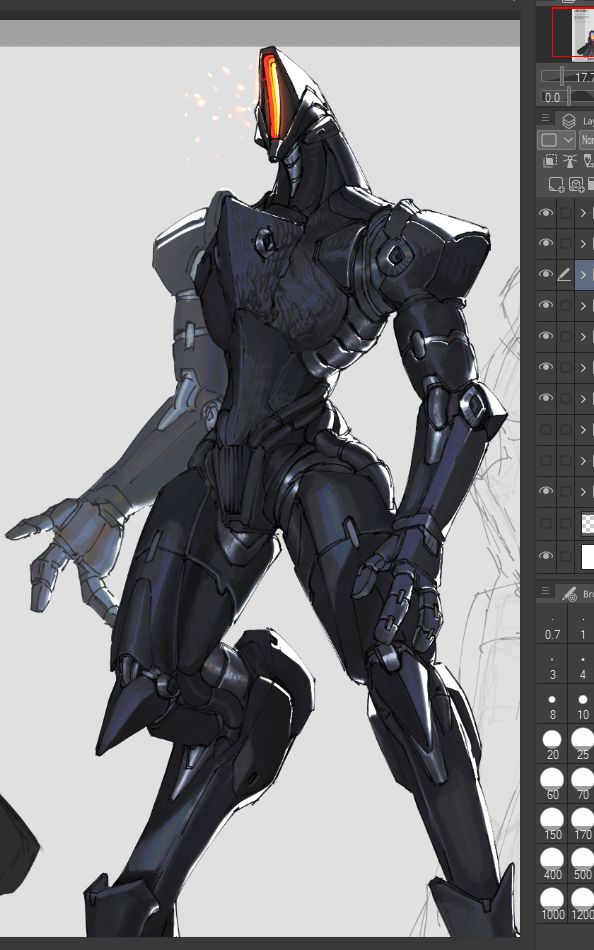Click the Set as Draft Layer icon
This screenshot has height=950, width=594.
(588, 161)
